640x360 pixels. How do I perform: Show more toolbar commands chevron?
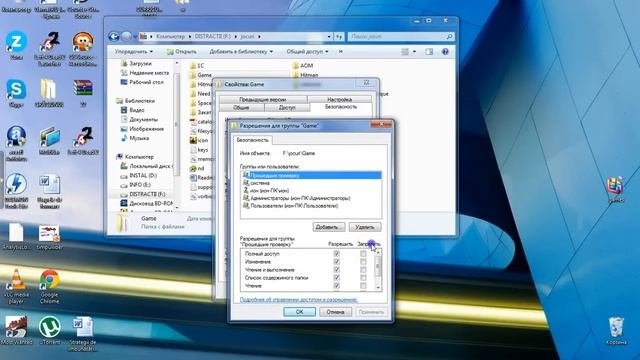coord(341,51)
